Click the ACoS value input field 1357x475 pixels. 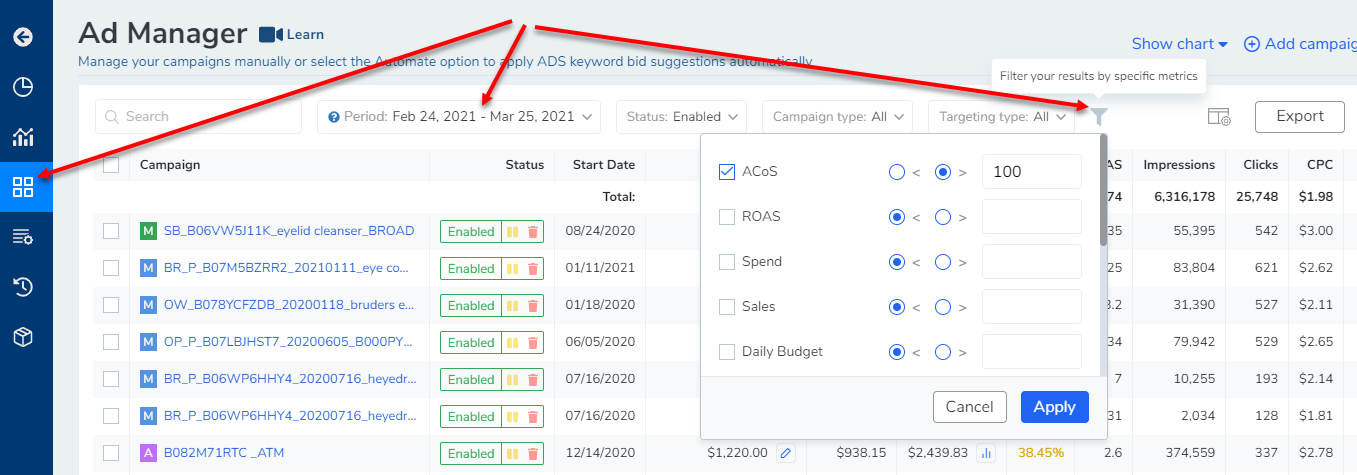click(x=1031, y=172)
